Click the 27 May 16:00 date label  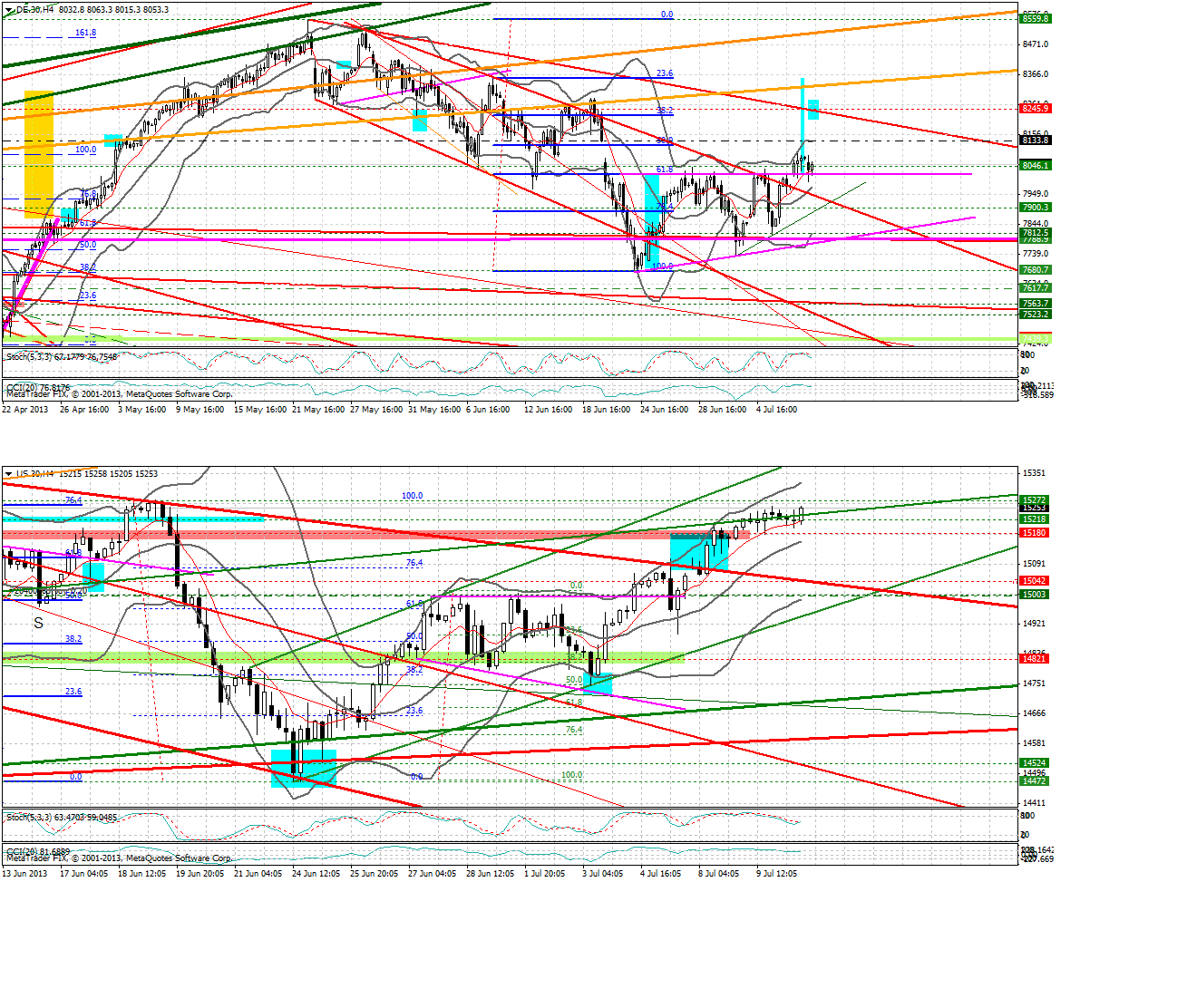tap(375, 409)
